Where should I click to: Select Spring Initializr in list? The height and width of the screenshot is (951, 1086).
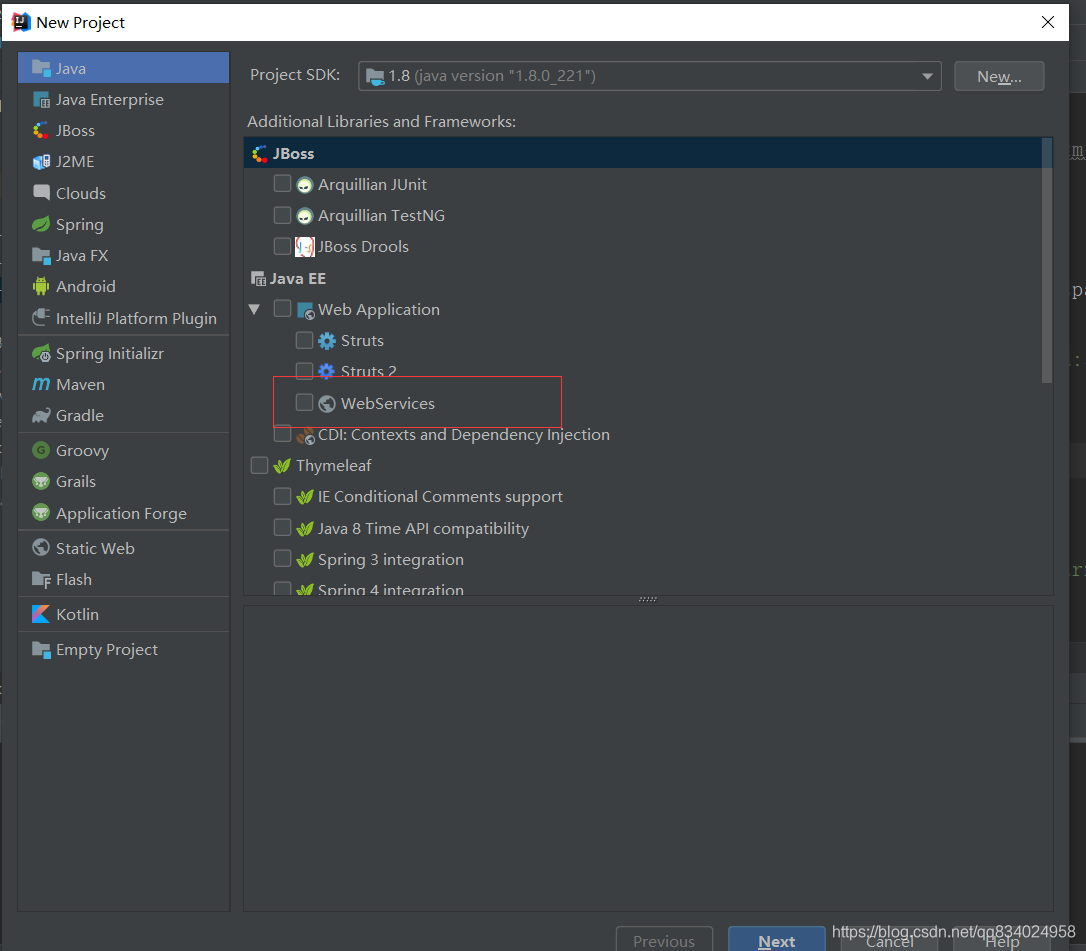pos(109,353)
